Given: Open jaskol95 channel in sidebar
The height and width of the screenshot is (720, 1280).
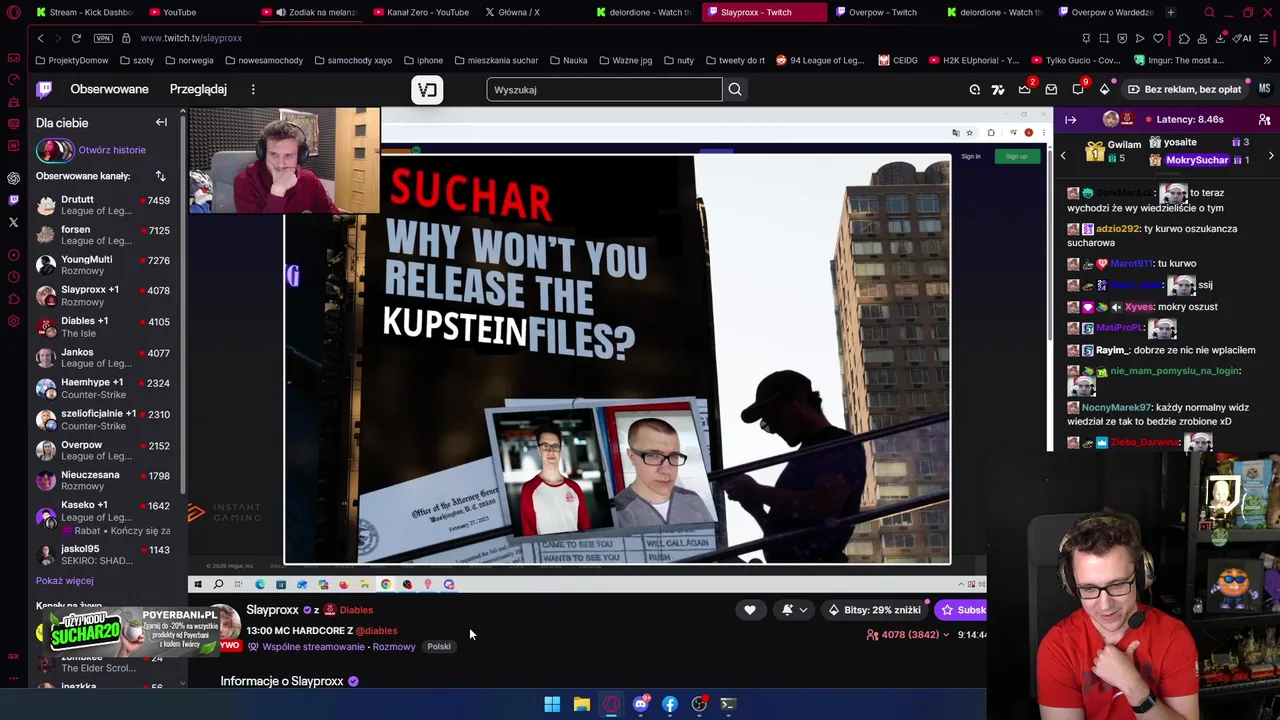Looking at the screenshot, I should pos(103,554).
